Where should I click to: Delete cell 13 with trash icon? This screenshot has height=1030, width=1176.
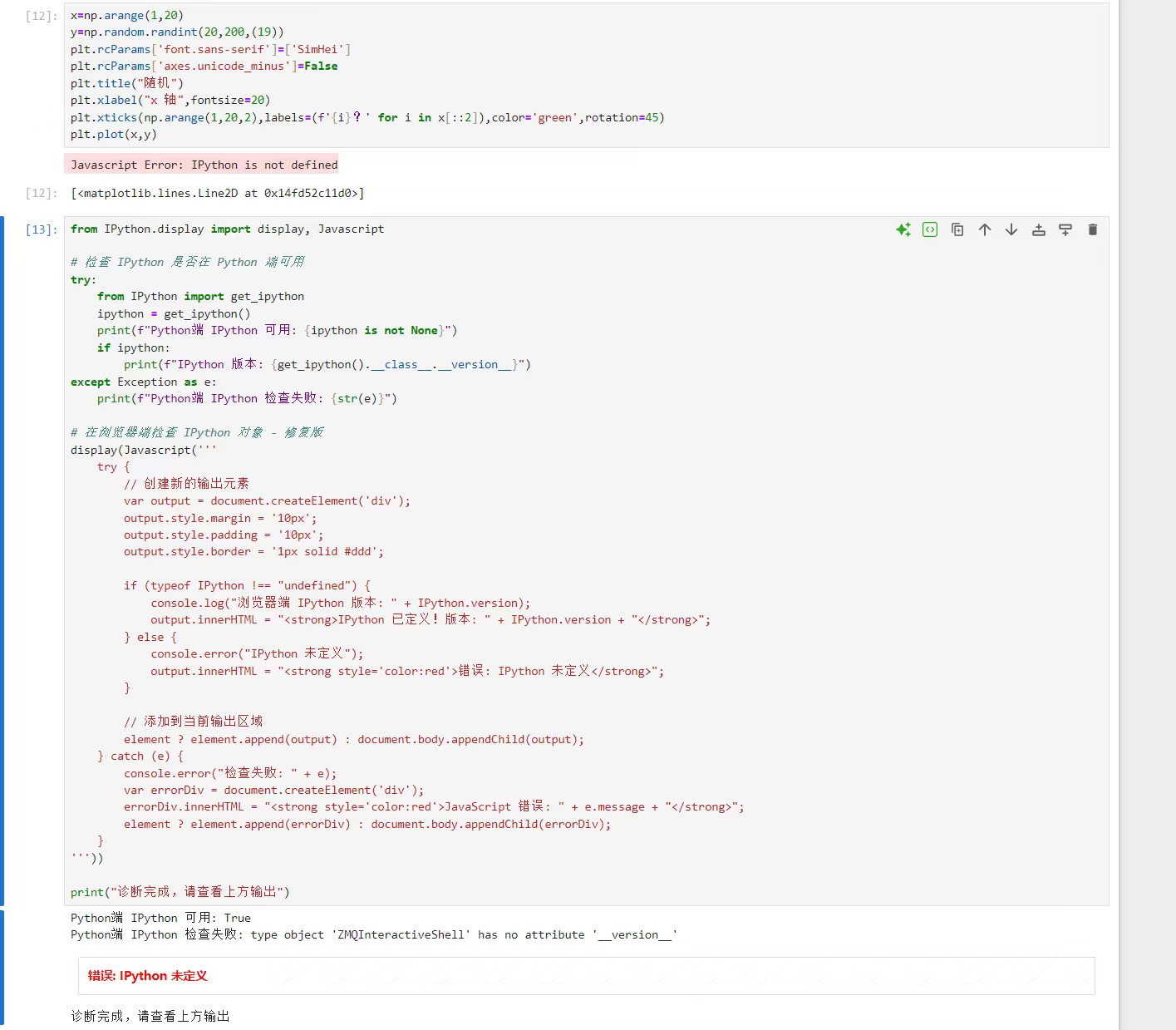coord(1092,229)
